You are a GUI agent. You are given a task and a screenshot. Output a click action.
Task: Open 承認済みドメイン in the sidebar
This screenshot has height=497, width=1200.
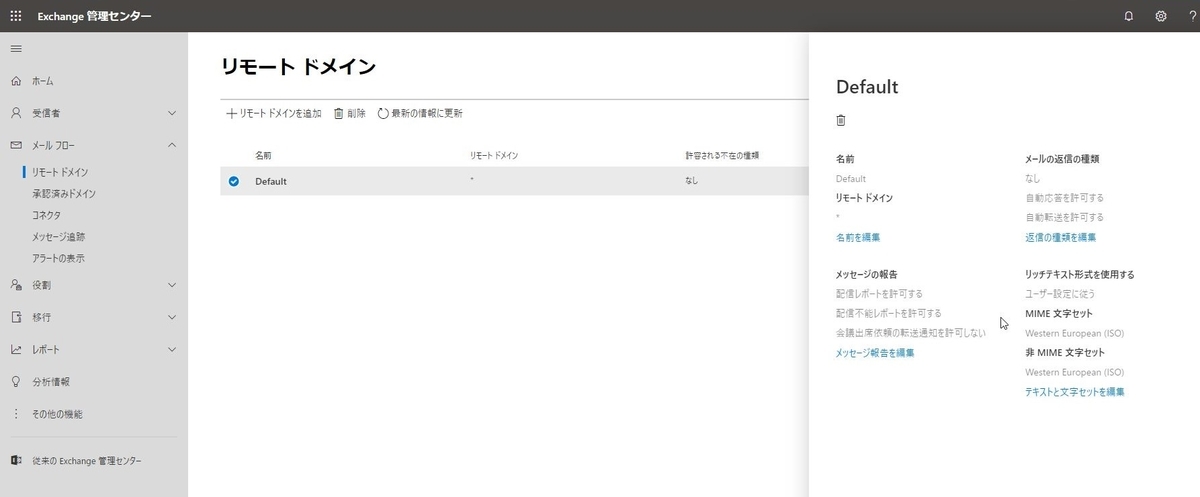tap(64, 194)
